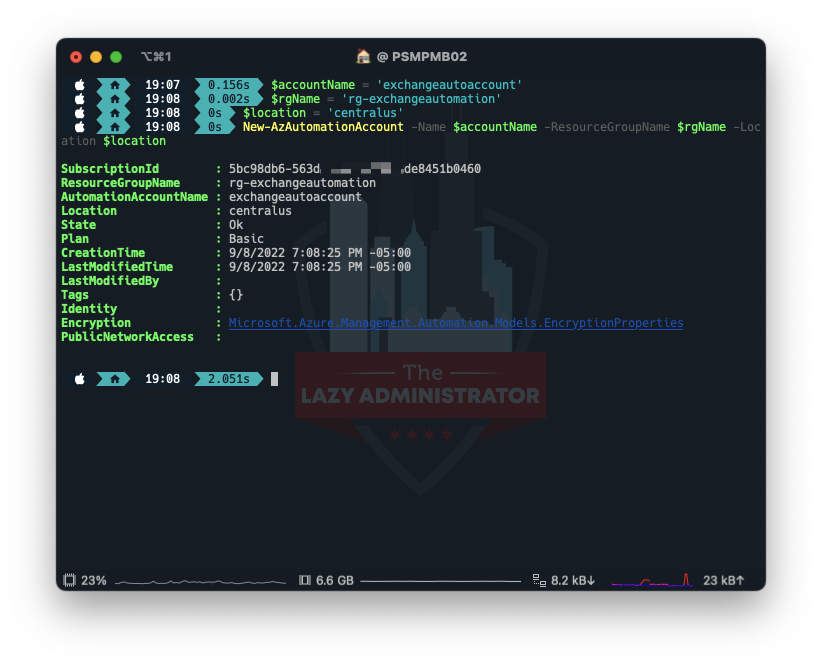
Task: Click the New-AzAutomationAccount cmdlet name
Action: point(323,127)
